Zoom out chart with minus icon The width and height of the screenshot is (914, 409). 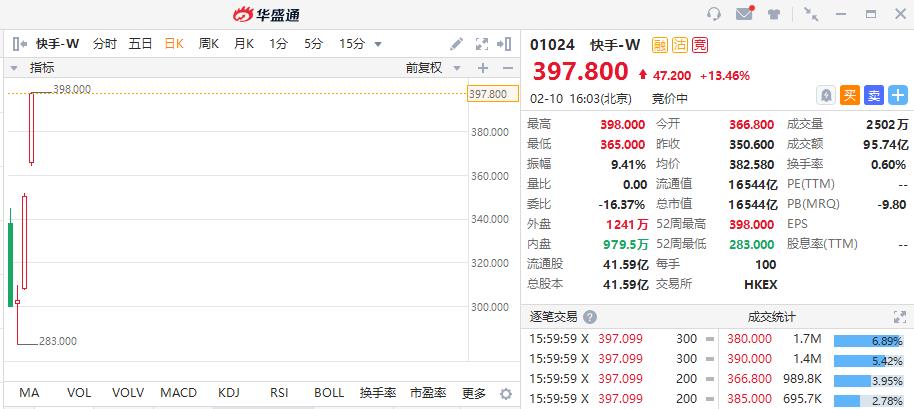(x=508, y=68)
